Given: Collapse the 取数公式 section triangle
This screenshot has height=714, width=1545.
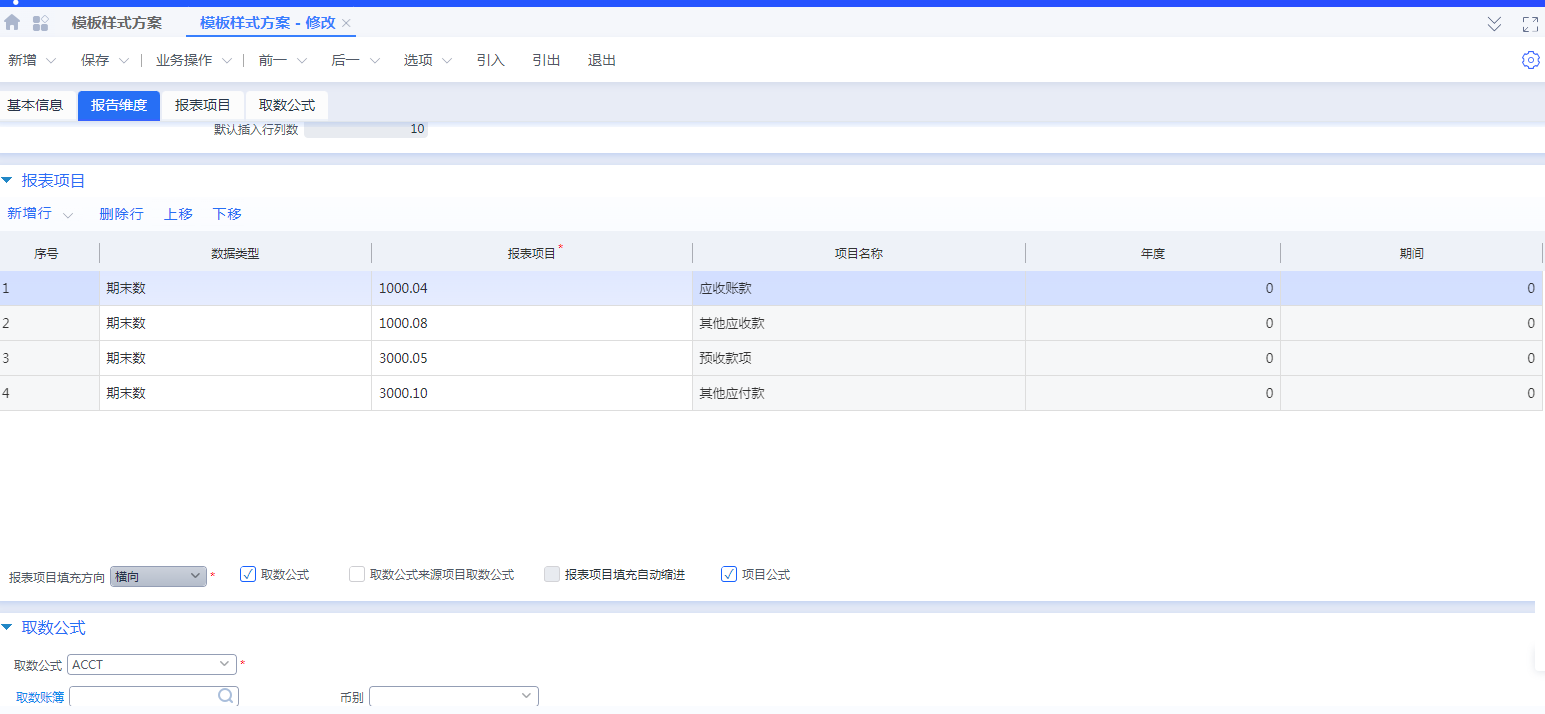Looking at the screenshot, I should tap(8, 628).
